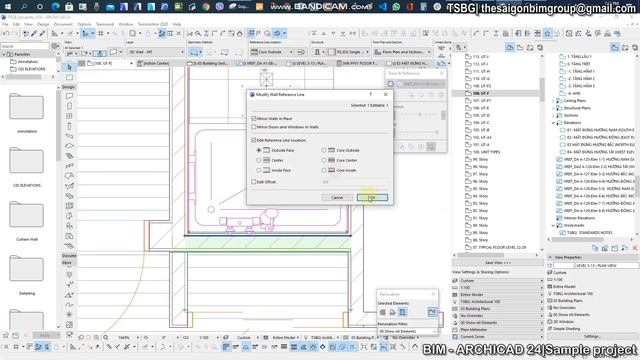Click the View Map icon in the left navigator

pyautogui.click(x=520, y=48)
